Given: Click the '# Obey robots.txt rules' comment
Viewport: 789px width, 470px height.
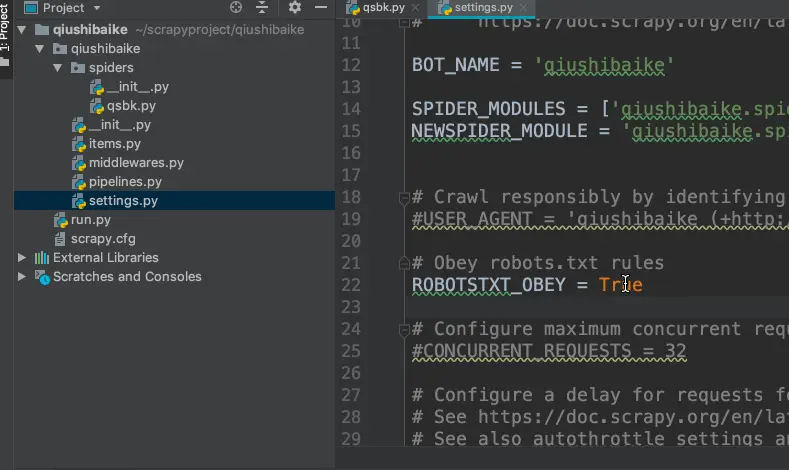Looking at the screenshot, I should pos(538,263).
